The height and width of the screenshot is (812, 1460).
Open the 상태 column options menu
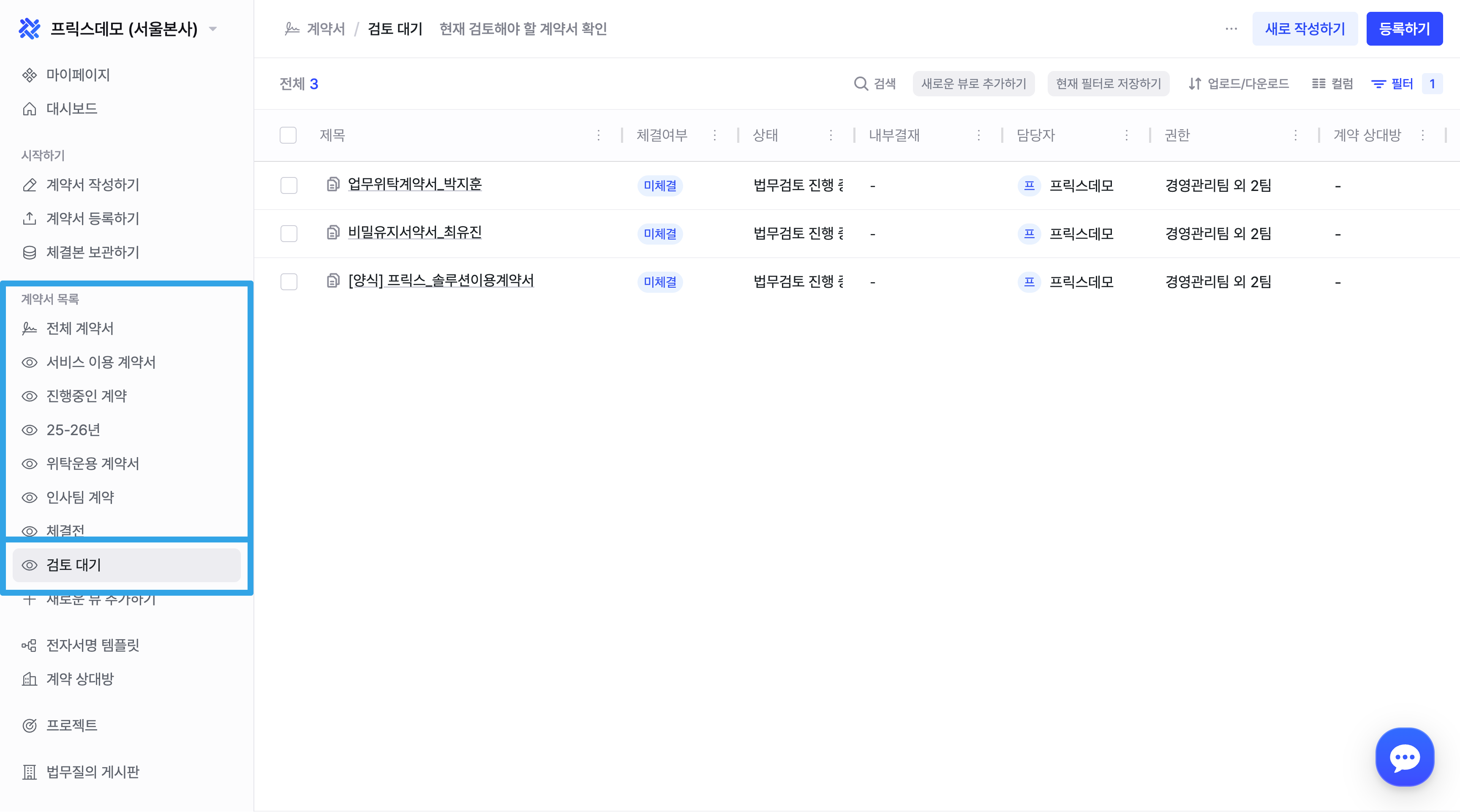pyautogui.click(x=830, y=135)
